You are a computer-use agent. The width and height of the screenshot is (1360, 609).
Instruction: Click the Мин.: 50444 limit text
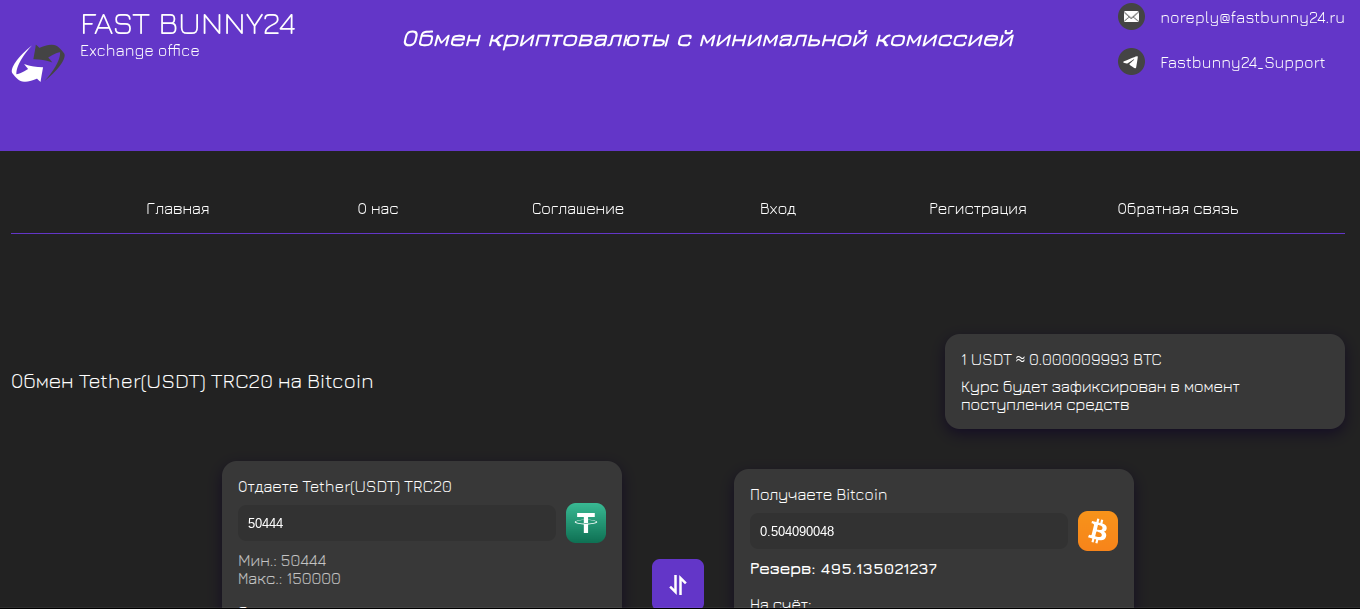click(x=282, y=561)
